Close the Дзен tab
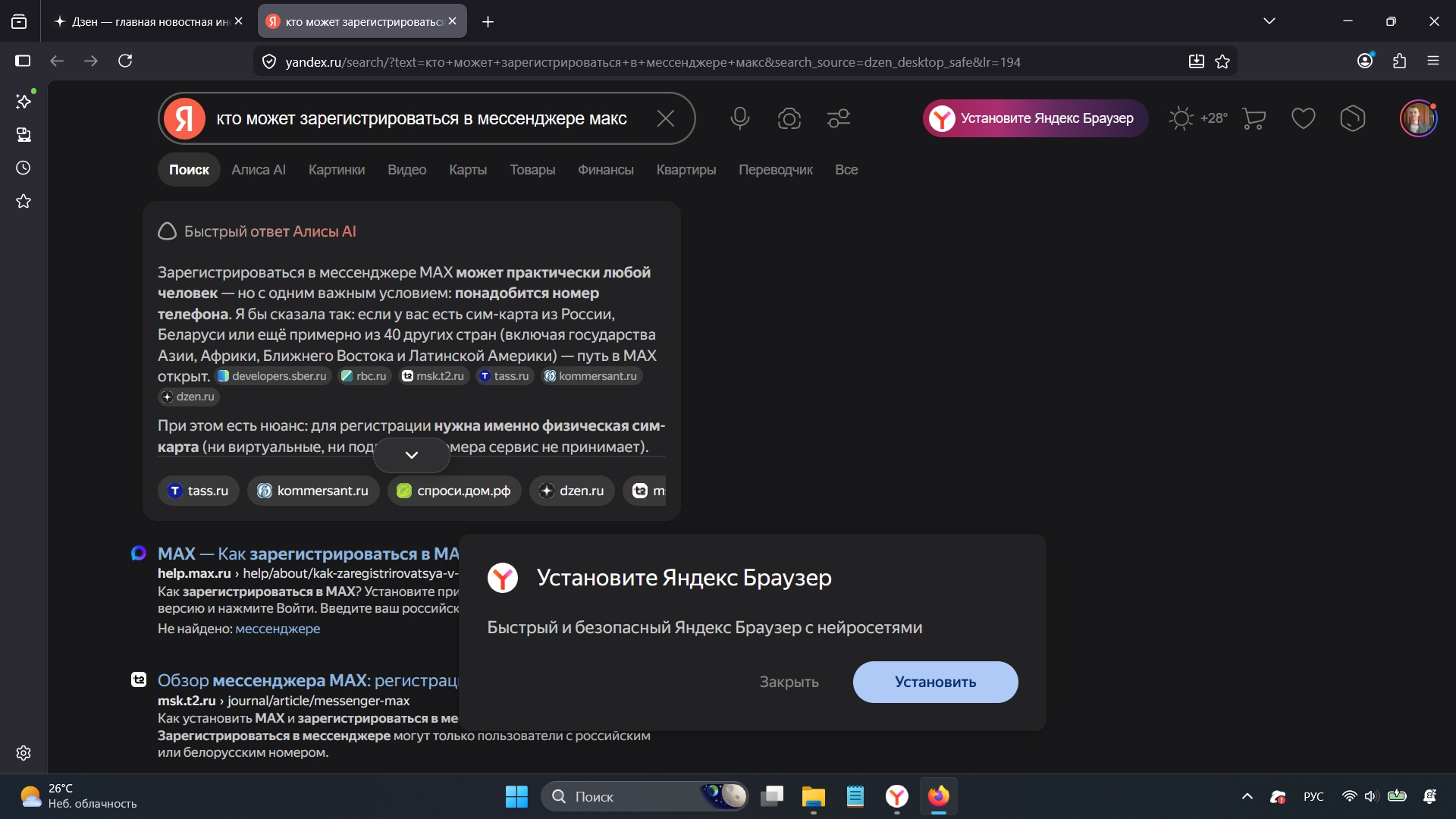Screen dimensions: 1456x819 [239, 21]
